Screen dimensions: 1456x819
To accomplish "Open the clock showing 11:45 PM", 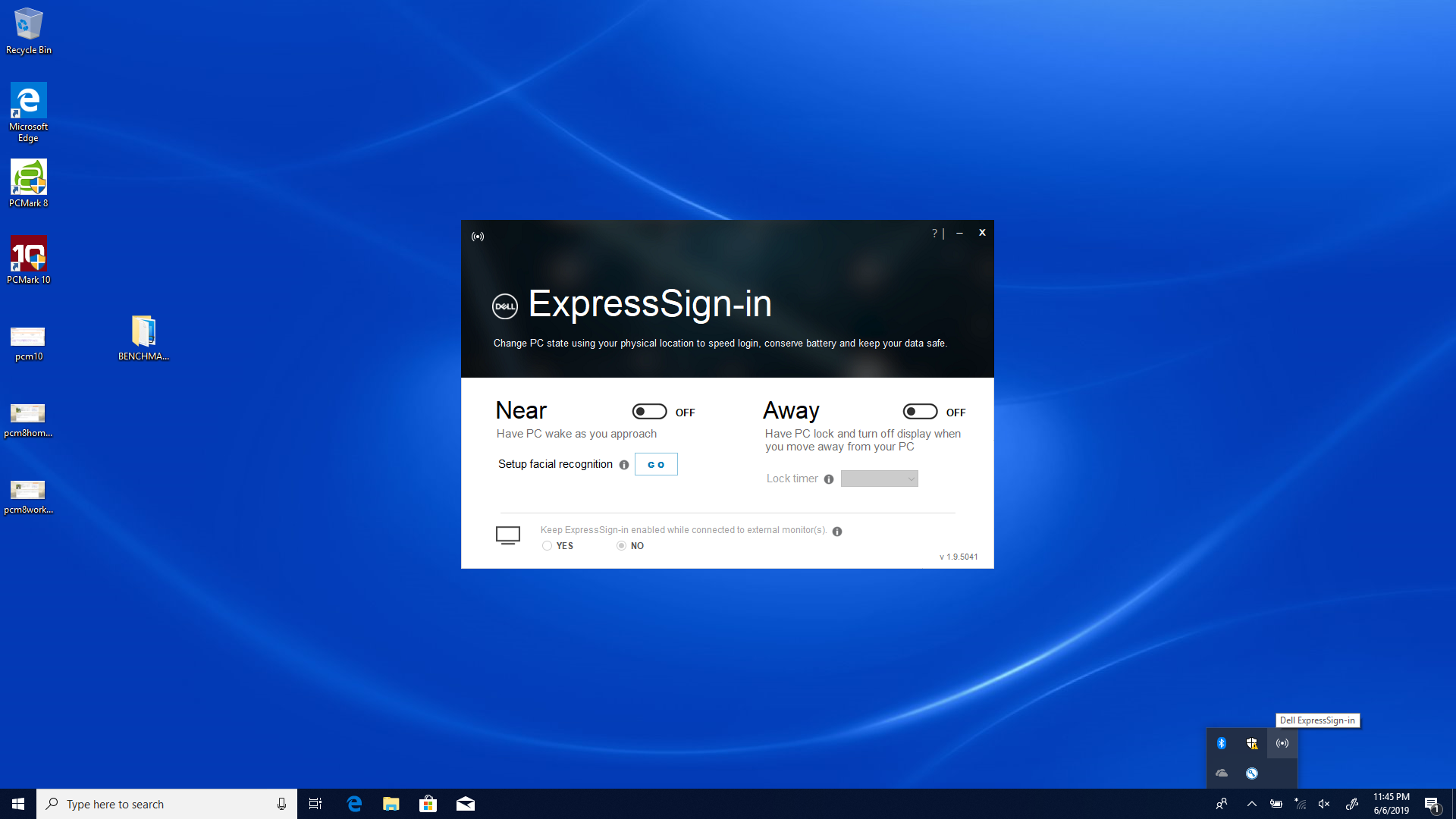I will coord(1392,804).
